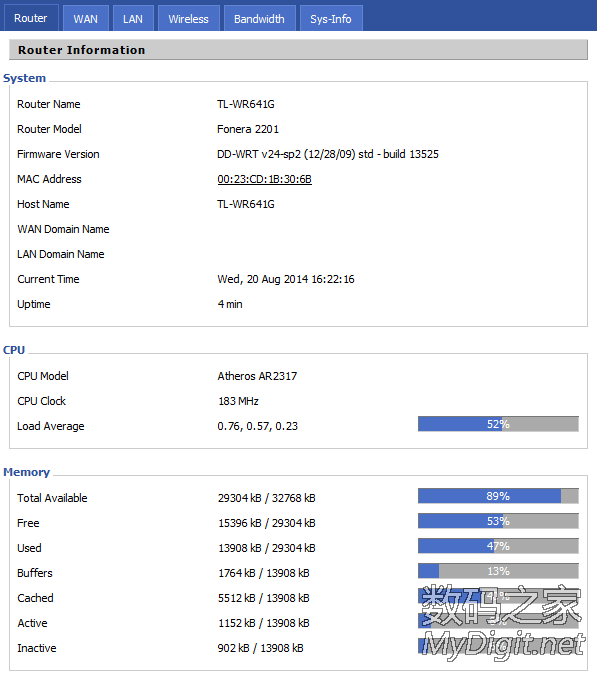Click the Inactive label in Memory

pos(37,648)
